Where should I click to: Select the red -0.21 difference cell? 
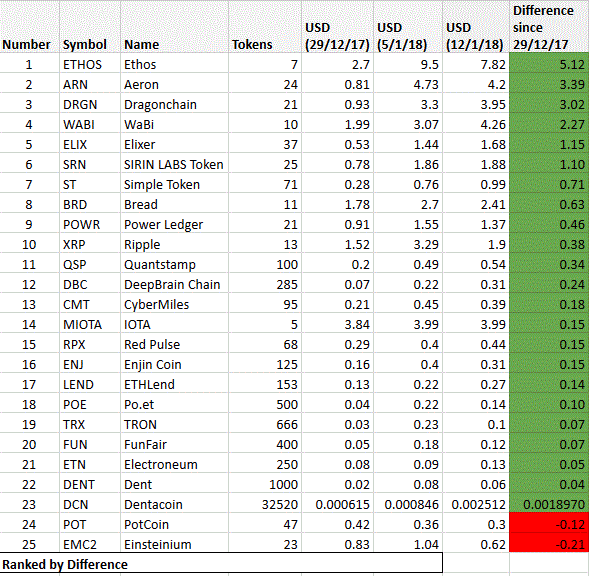549,544
